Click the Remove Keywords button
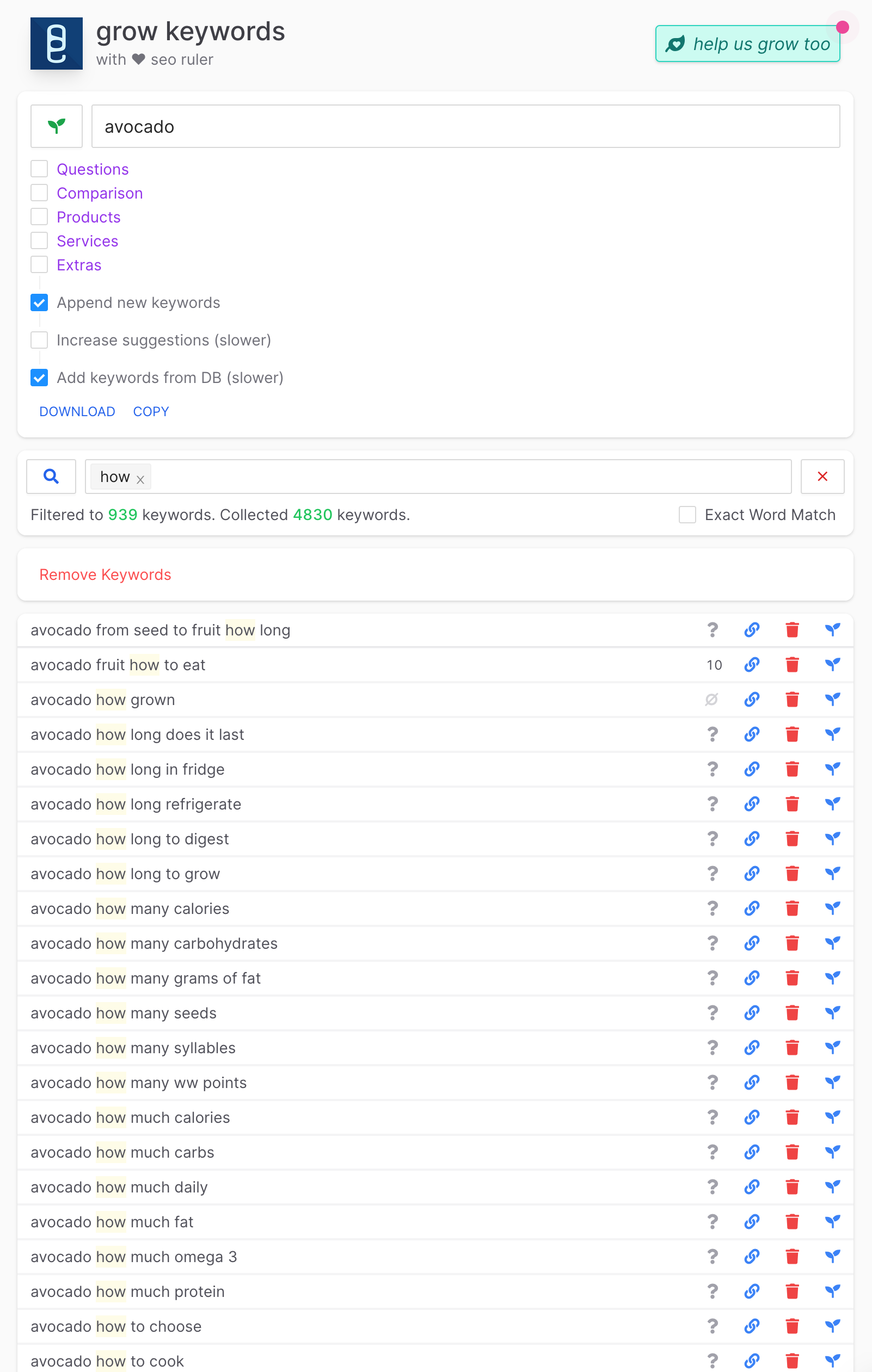This screenshot has width=872, height=1372. [105, 574]
